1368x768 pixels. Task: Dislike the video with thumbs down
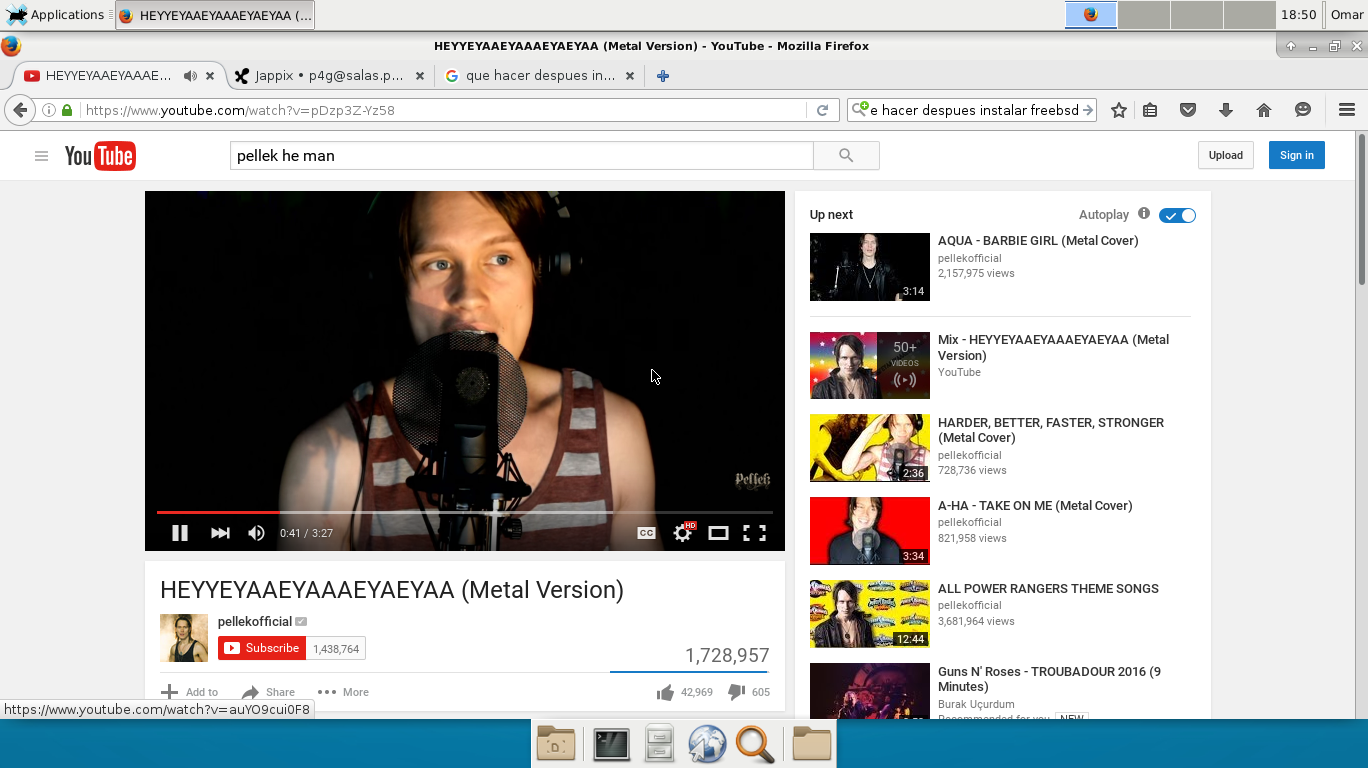click(x=736, y=692)
